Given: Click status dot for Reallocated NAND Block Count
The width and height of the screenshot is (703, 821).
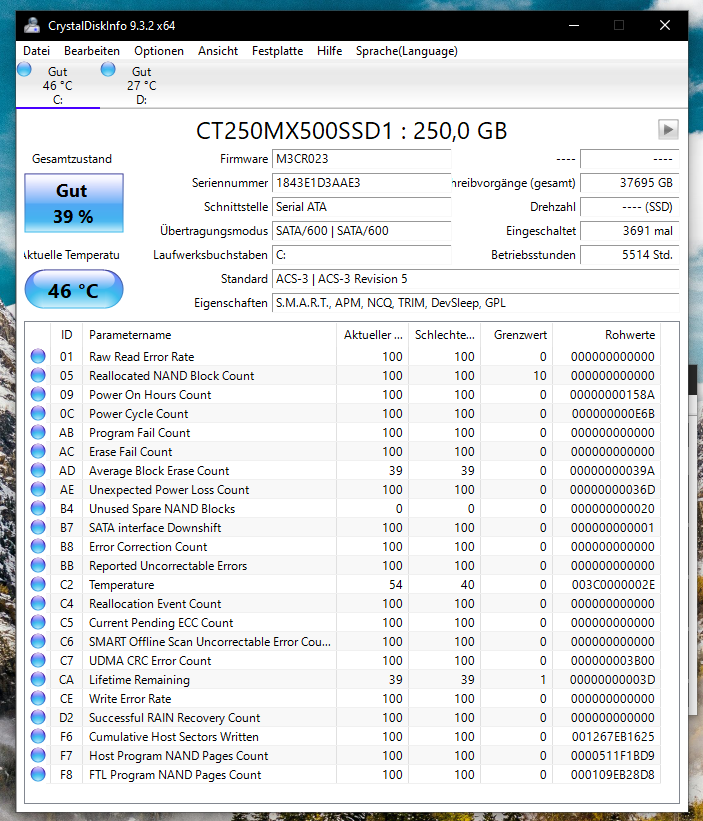Looking at the screenshot, I should point(38,375).
